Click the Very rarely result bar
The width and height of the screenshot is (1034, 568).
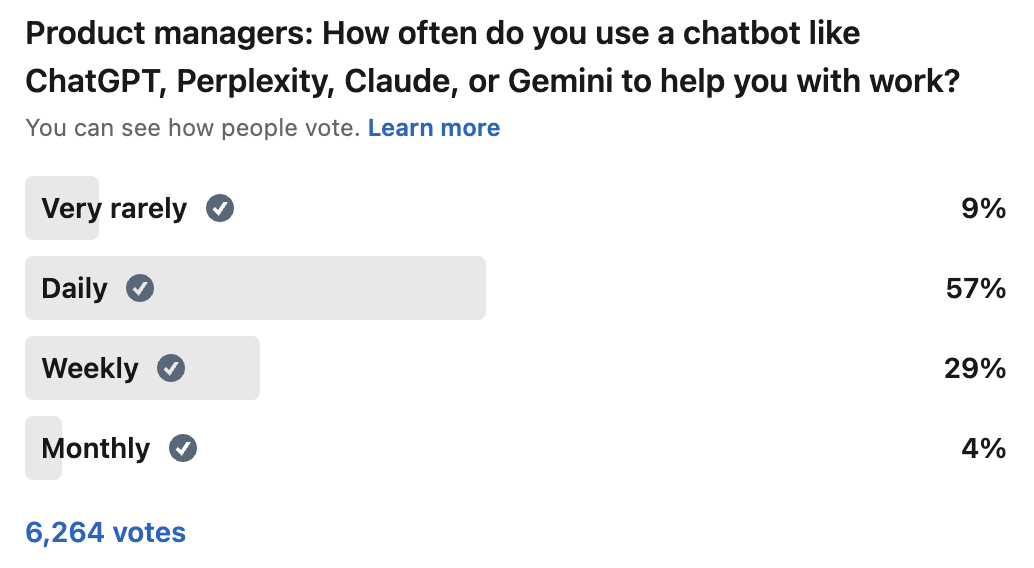pyautogui.click(x=62, y=208)
